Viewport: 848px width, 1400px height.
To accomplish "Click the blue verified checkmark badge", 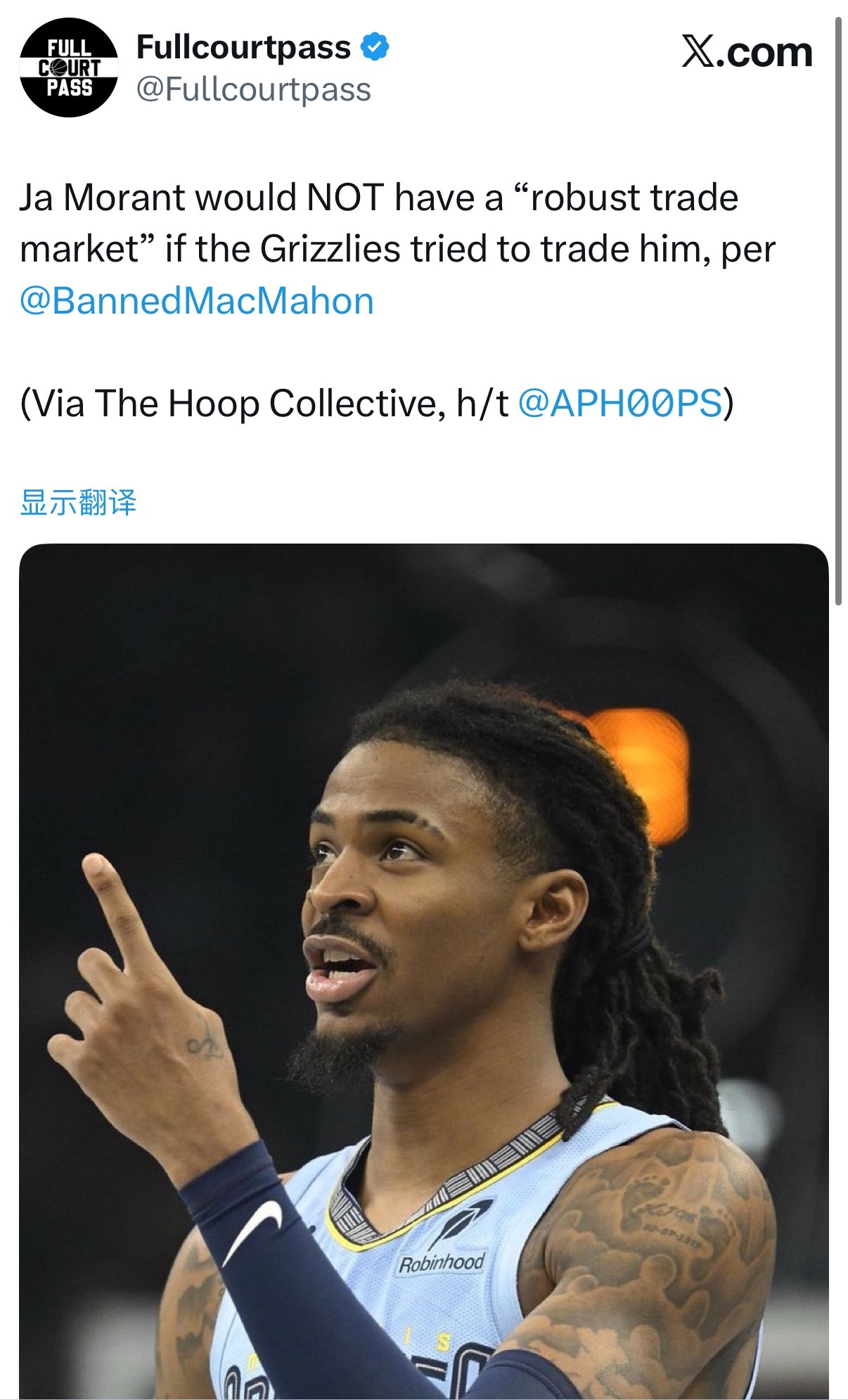I will click(x=375, y=47).
